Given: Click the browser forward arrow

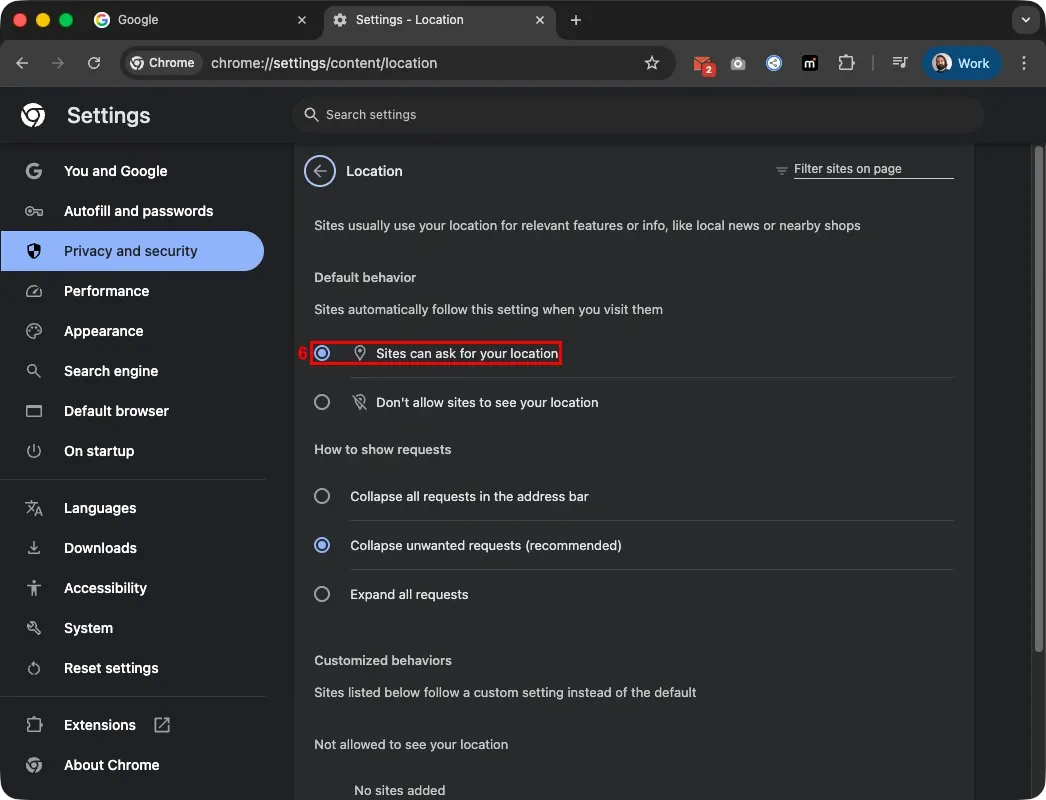Looking at the screenshot, I should coord(58,63).
